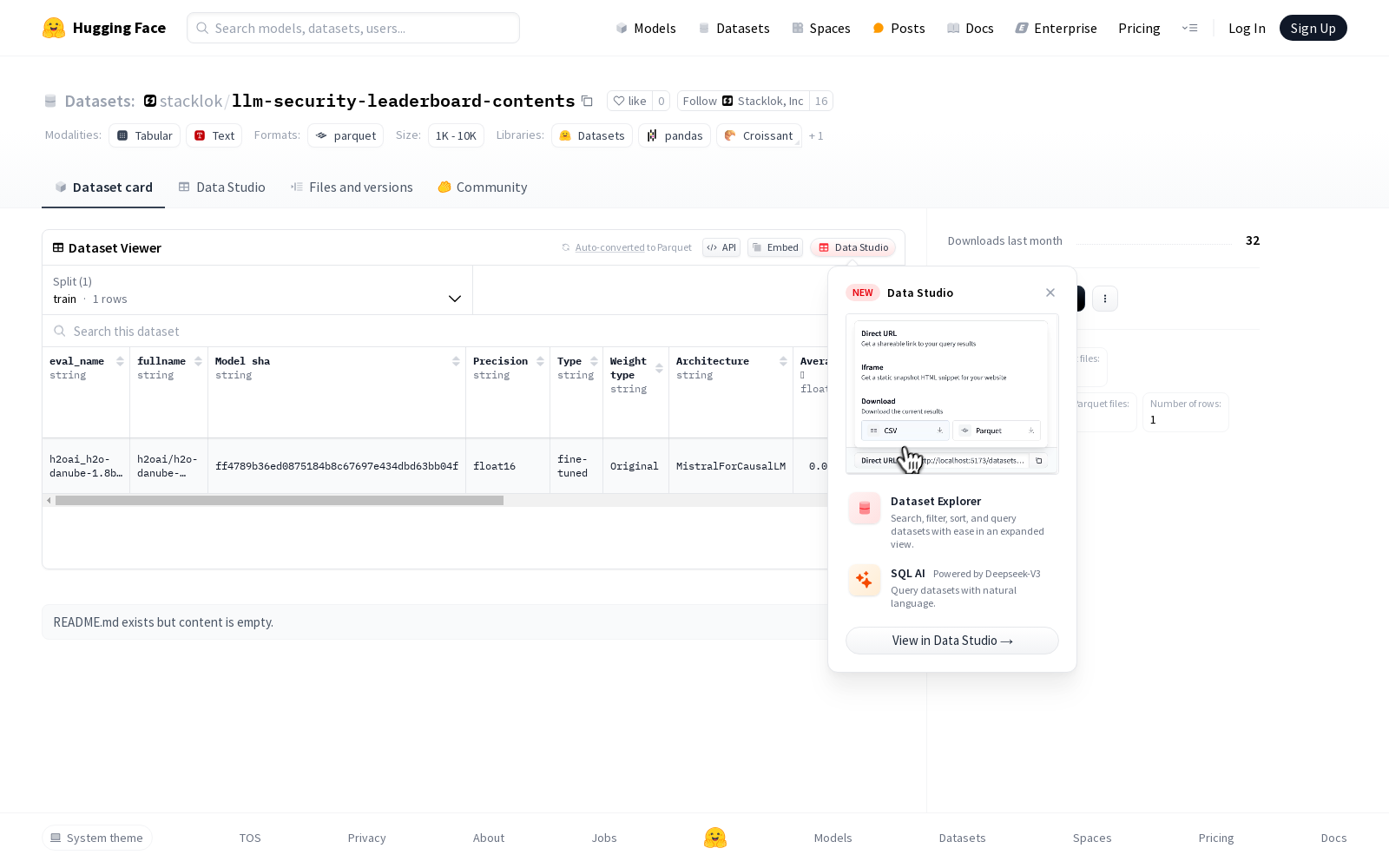Open the API button in Dataset Viewer

click(721, 247)
